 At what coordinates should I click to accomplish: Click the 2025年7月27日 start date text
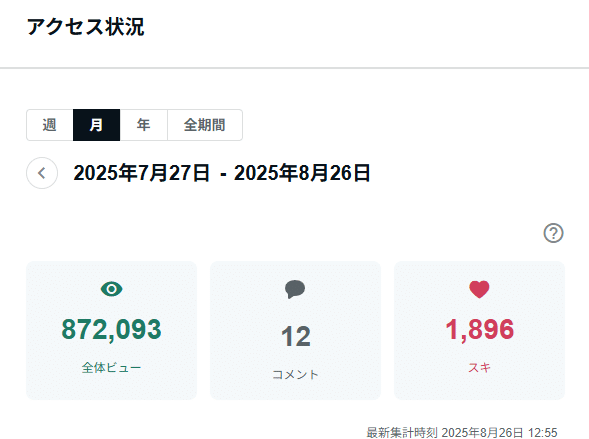coord(141,173)
